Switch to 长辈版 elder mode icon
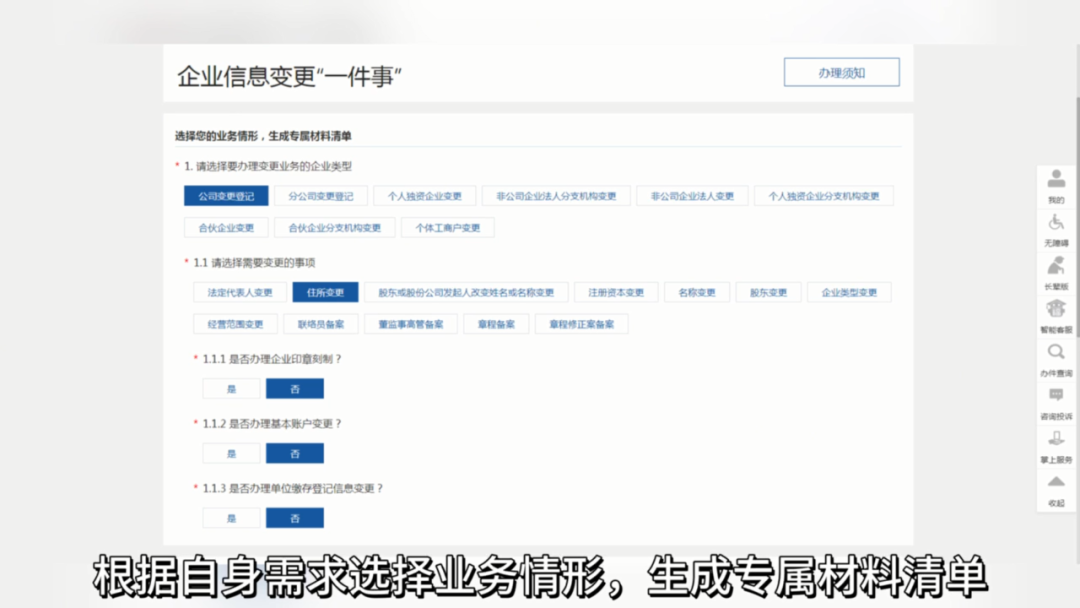The width and height of the screenshot is (1080, 608). tap(1056, 273)
